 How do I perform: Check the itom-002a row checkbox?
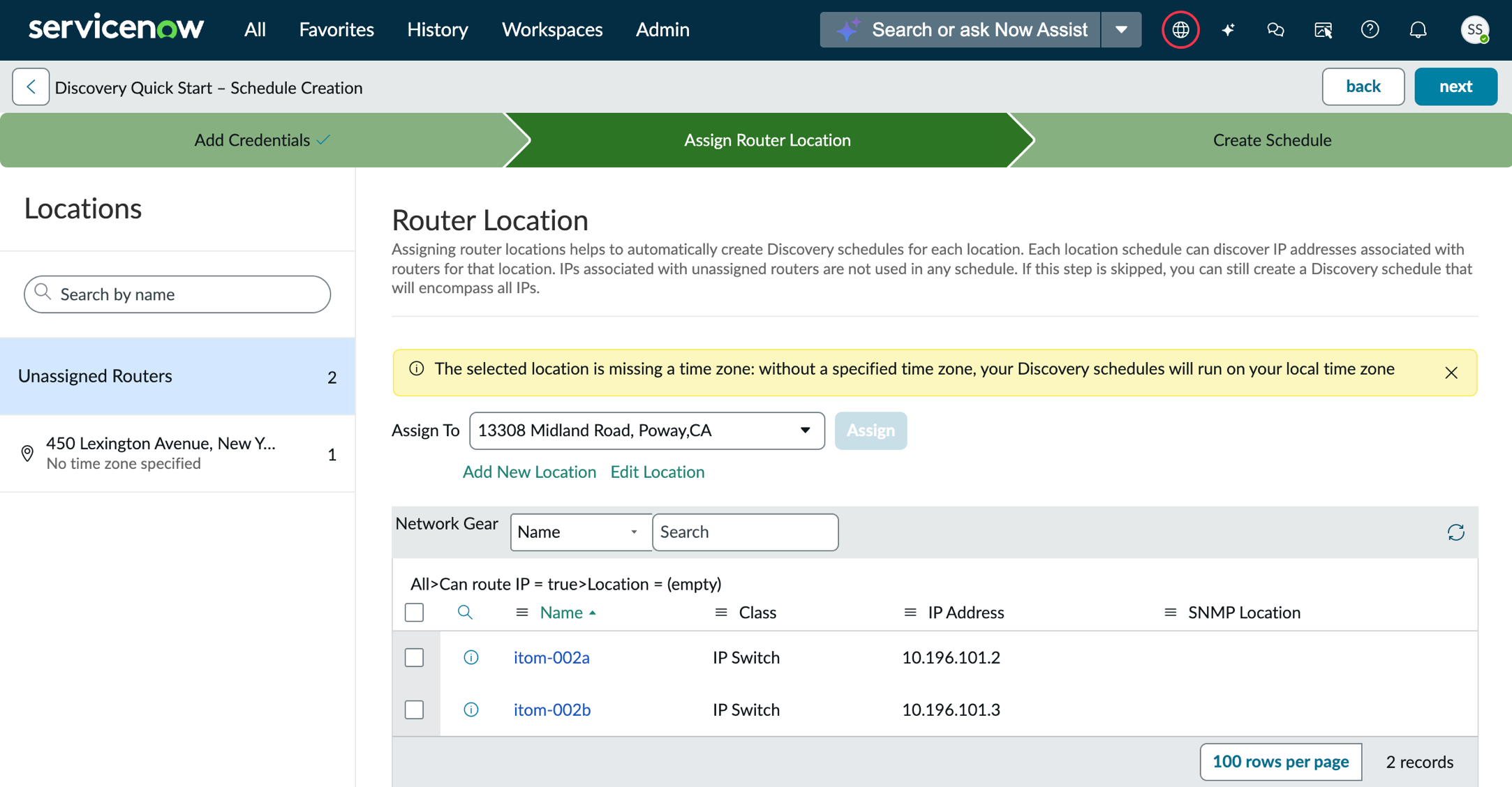pos(414,657)
